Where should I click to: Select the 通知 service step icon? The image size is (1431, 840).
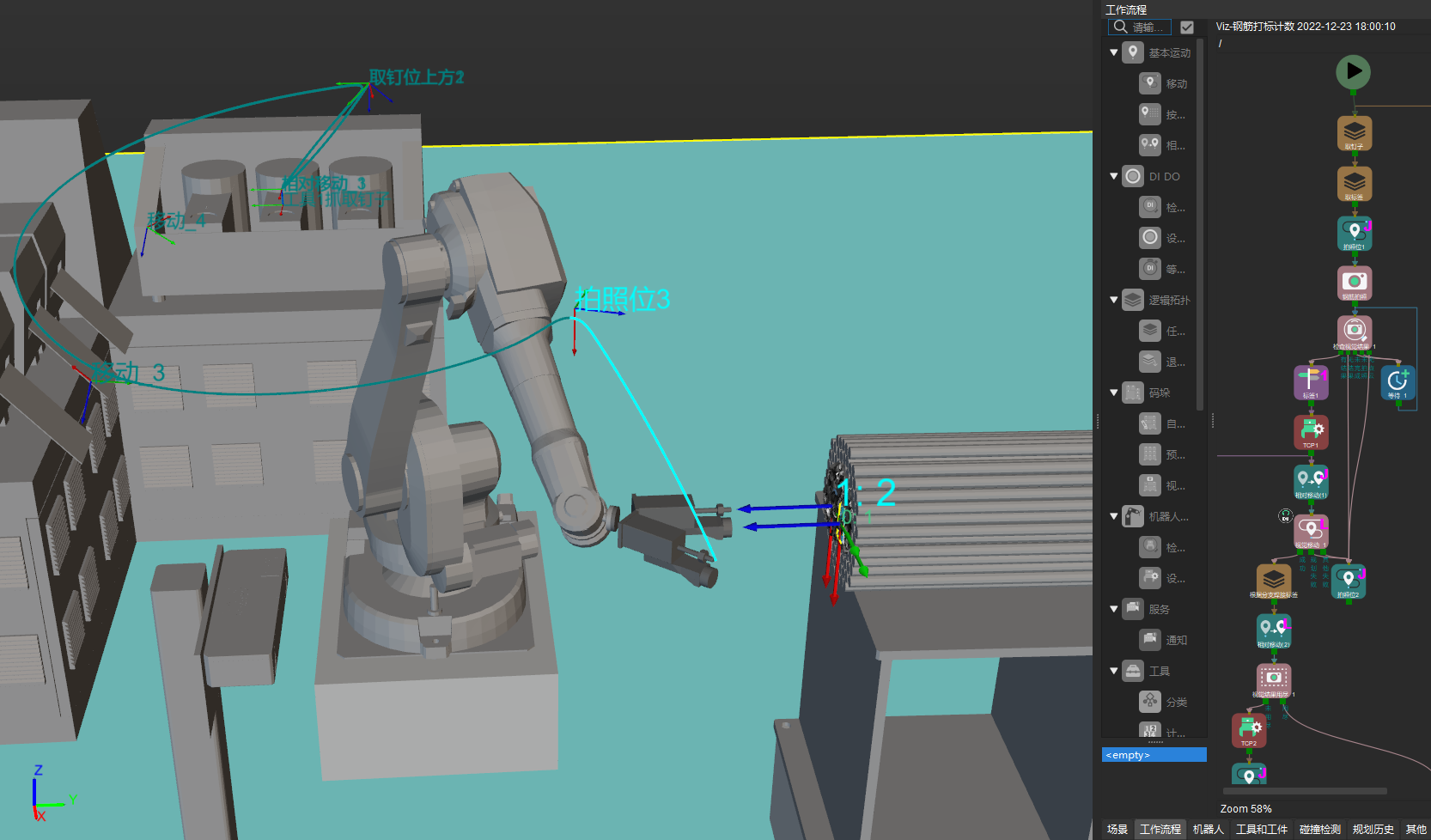(x=1151, y=640)
